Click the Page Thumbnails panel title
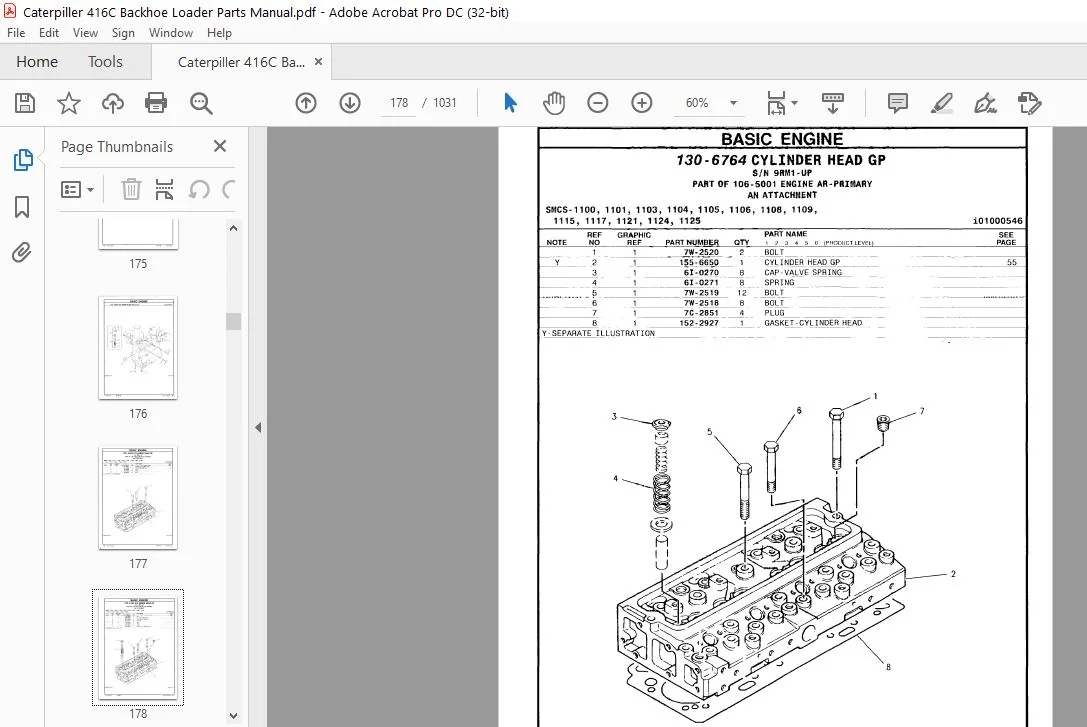 tap(117, 147)
